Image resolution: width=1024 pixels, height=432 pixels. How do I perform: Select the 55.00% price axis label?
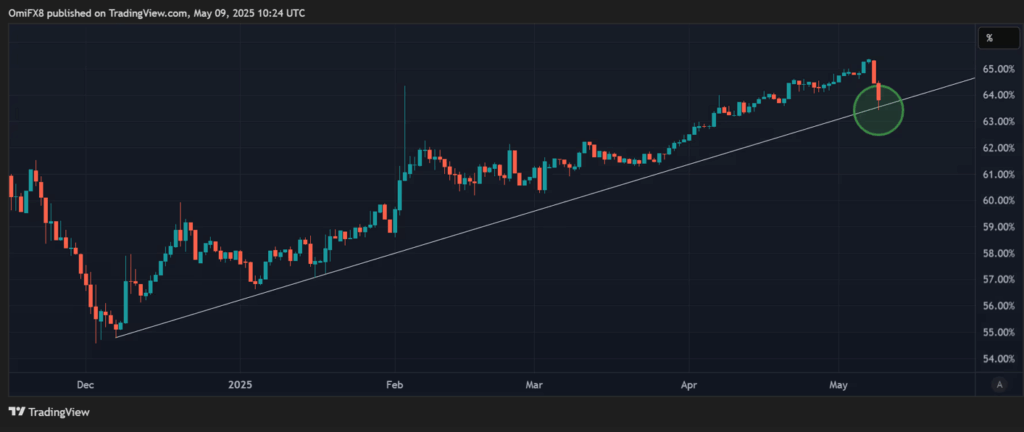[x=999, y=332]
